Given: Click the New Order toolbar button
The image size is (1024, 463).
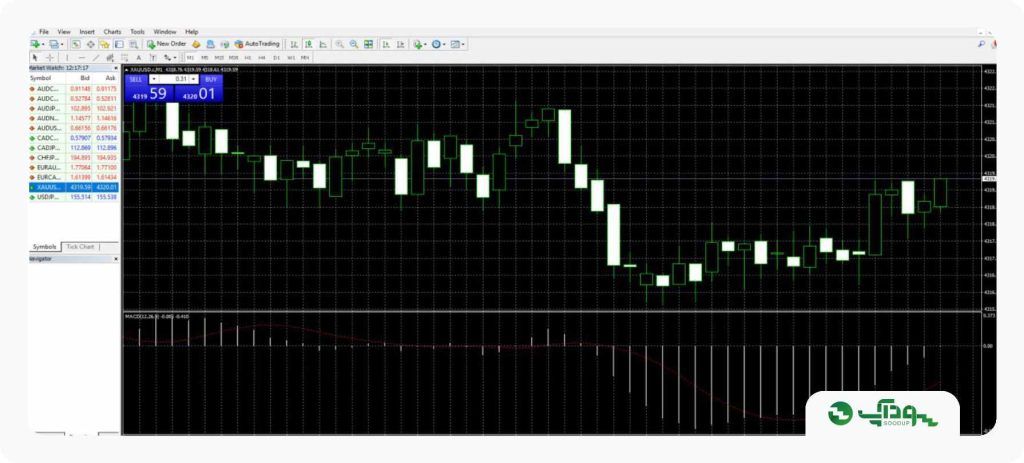Looking at the screenshot, I should pyautogui.click(x=167, y=44).
